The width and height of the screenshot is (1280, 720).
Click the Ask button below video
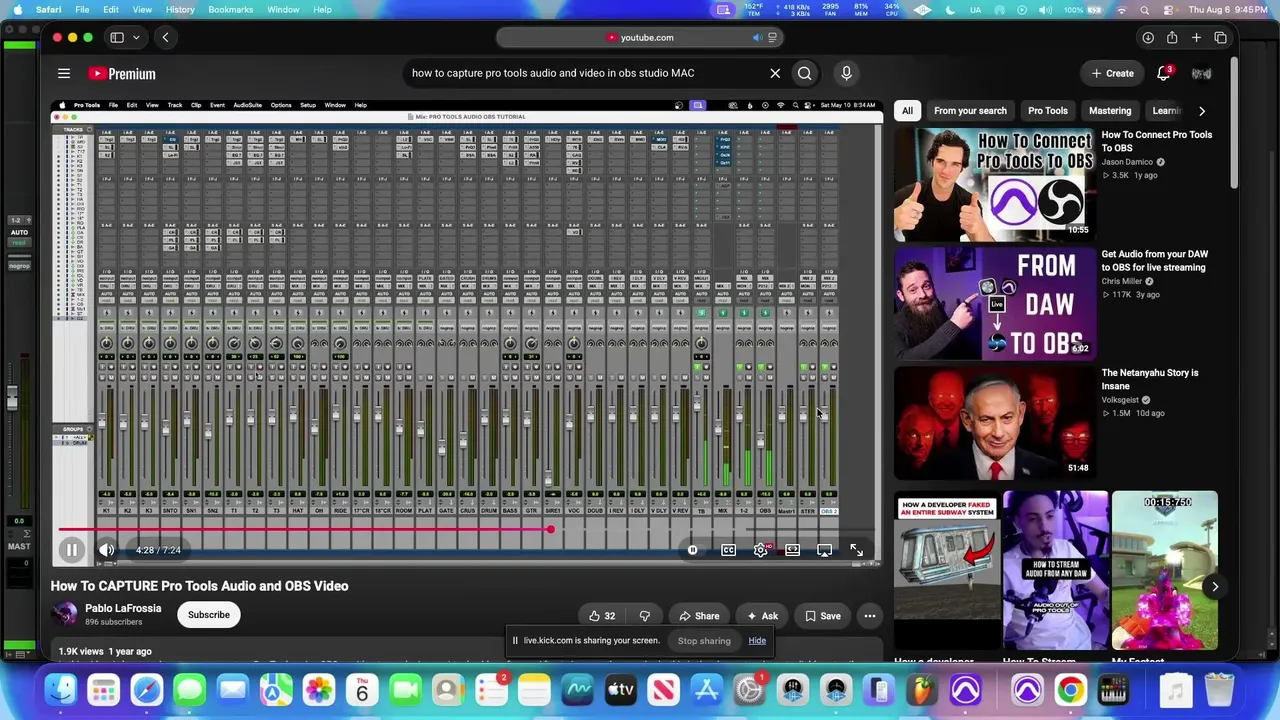[x=762, y=616]
